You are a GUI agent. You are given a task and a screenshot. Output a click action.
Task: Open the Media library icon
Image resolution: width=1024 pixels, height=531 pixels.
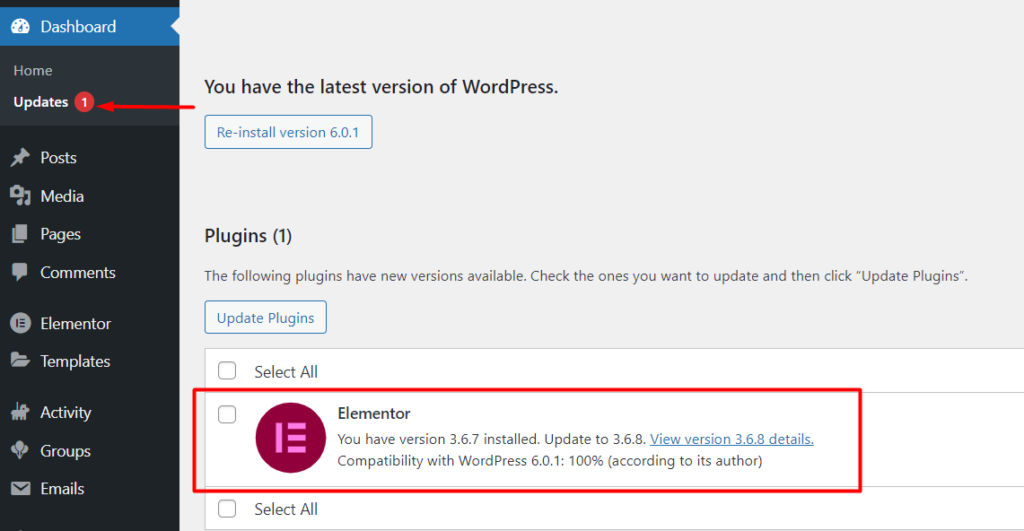coord(20,195)
